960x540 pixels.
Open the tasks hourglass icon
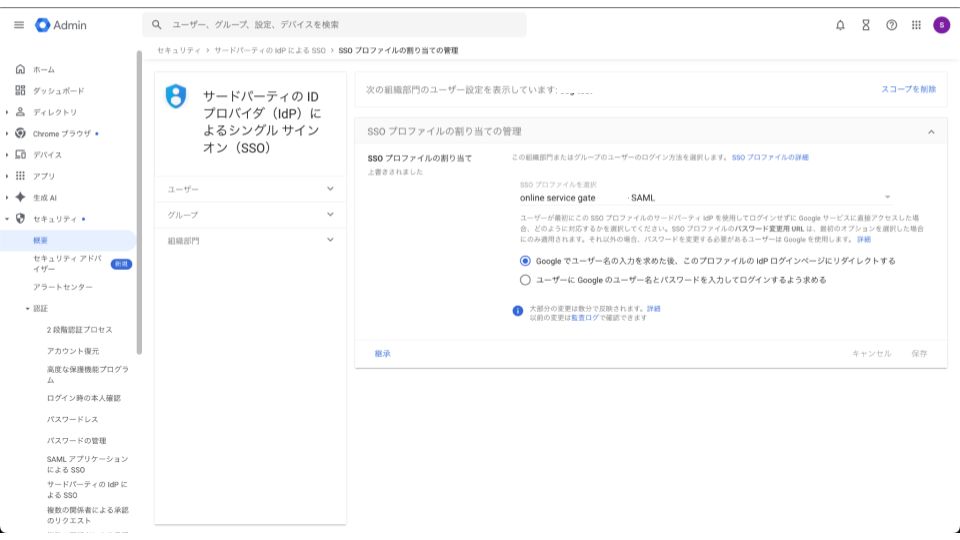point(866,25)
